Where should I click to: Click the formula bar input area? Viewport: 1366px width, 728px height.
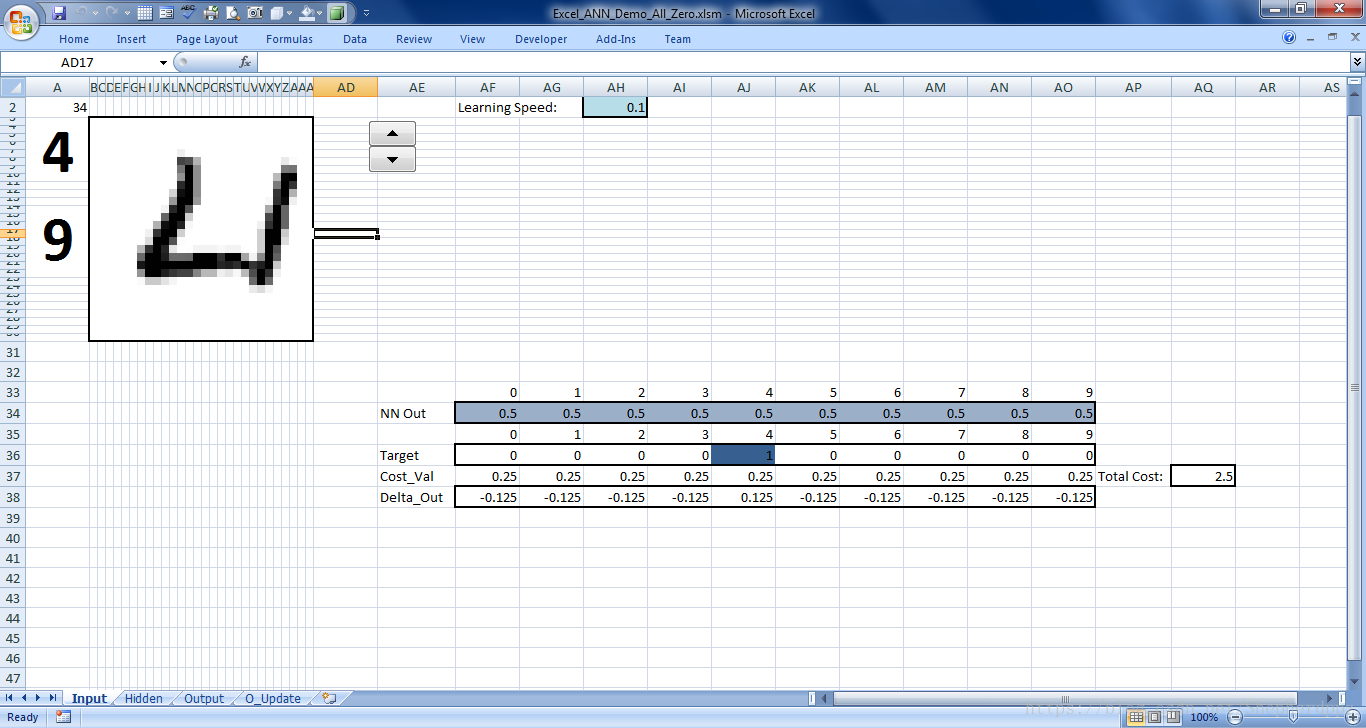(803, 62)
